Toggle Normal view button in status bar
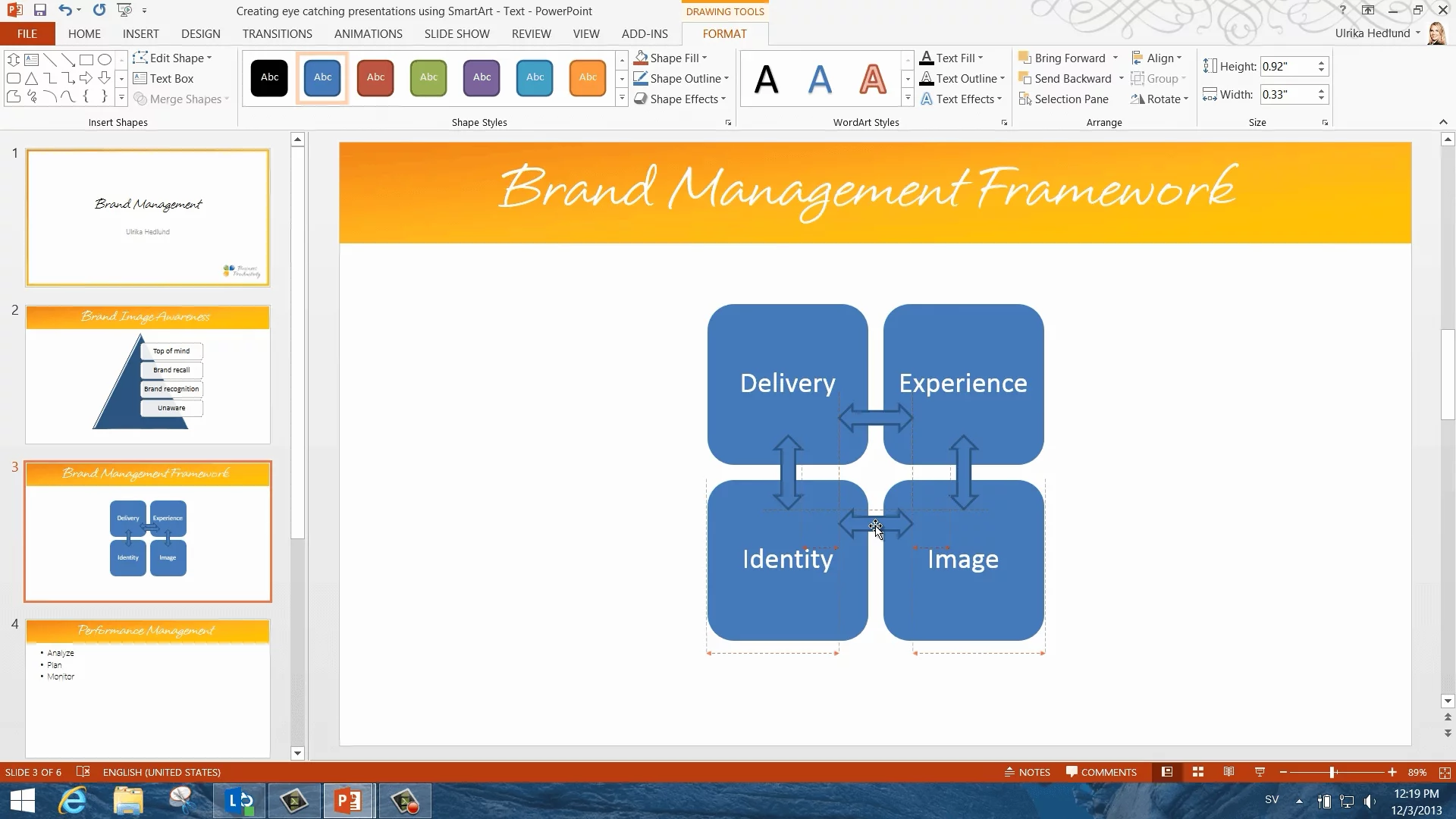This screenshot has width=1456, height=819. 1167,772
